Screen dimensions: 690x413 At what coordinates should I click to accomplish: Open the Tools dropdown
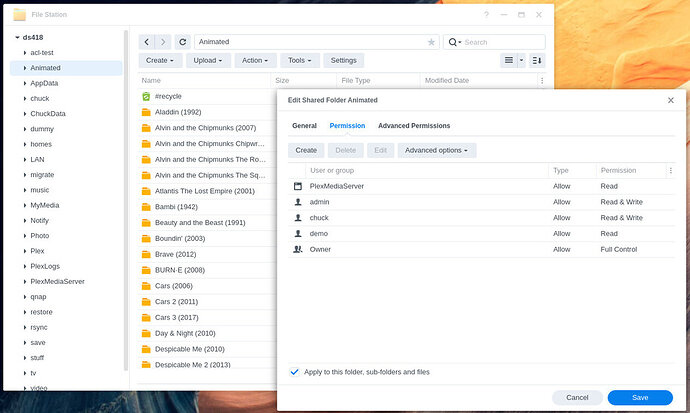point(300,60)
